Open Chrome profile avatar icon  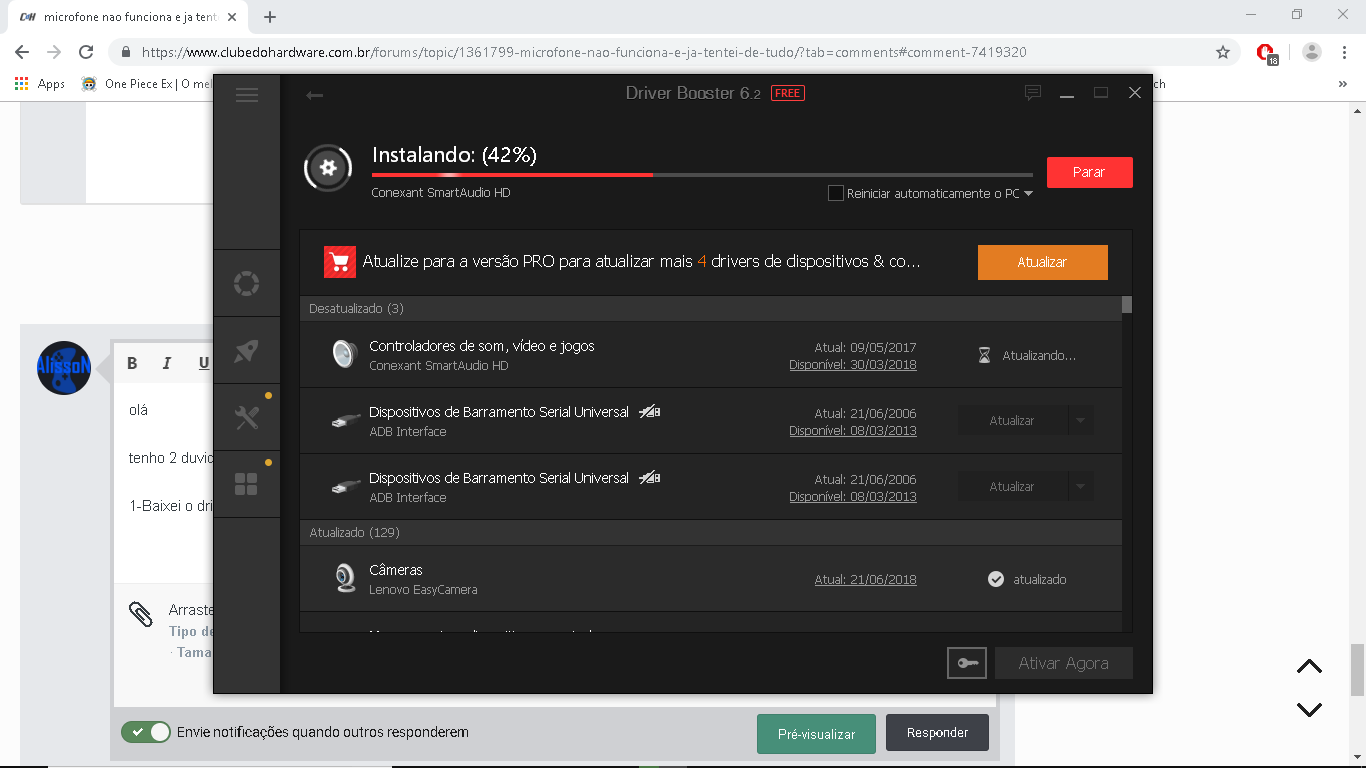1312,52
